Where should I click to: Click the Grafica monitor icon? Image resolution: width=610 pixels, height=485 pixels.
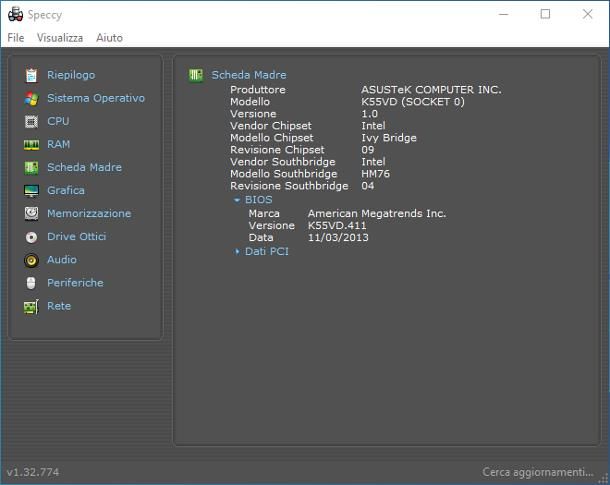click(x=31, y=191)
